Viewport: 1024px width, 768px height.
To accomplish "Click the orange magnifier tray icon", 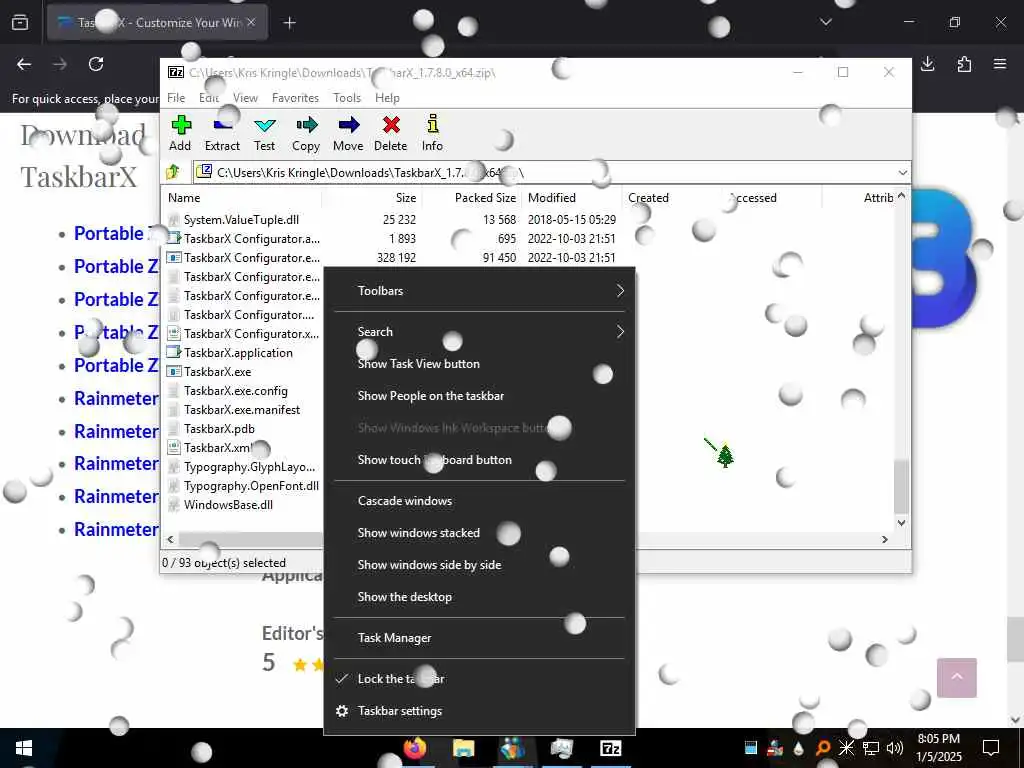I will (823, 748).
